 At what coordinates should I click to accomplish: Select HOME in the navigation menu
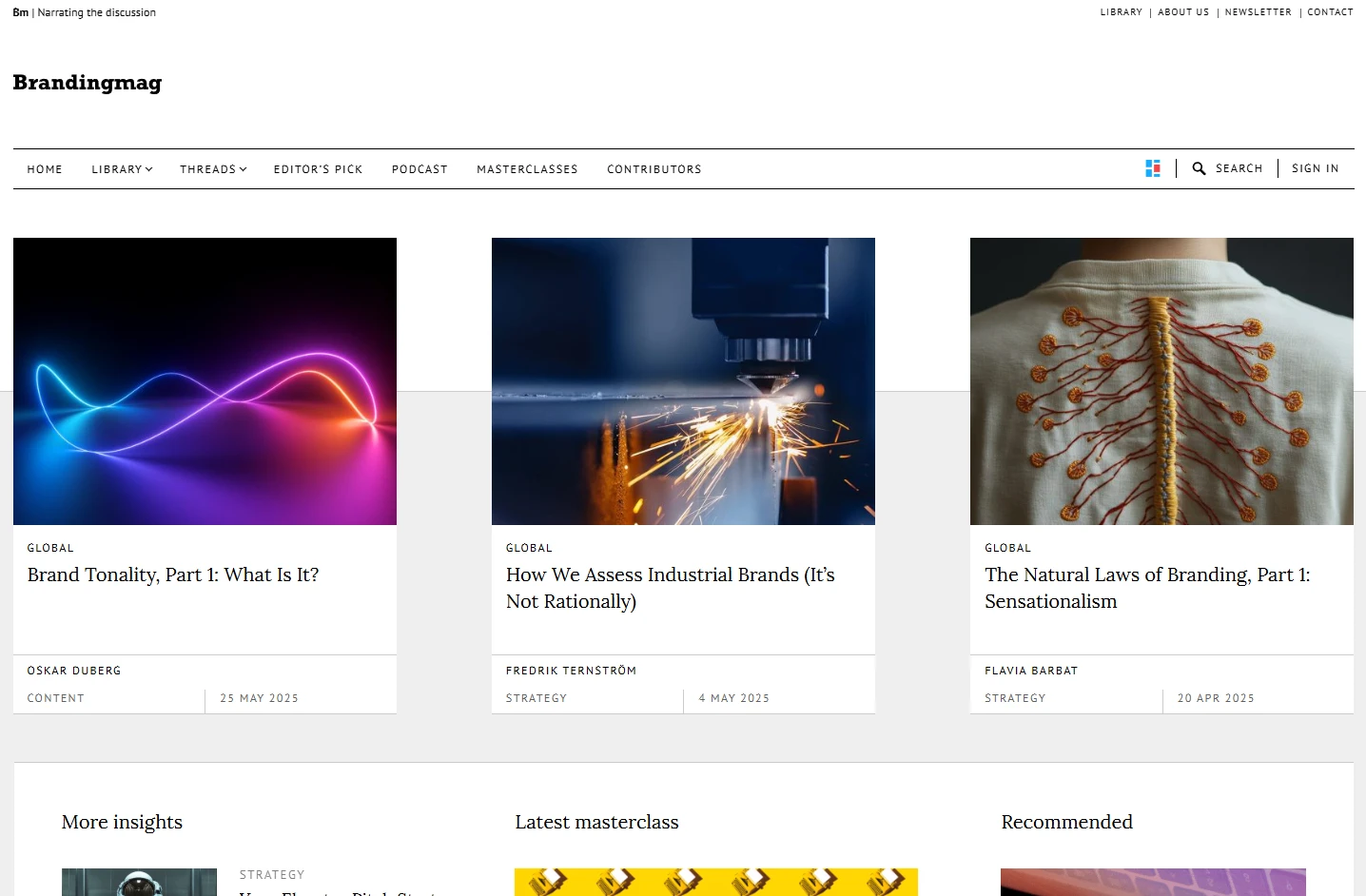tap(45, 168)
